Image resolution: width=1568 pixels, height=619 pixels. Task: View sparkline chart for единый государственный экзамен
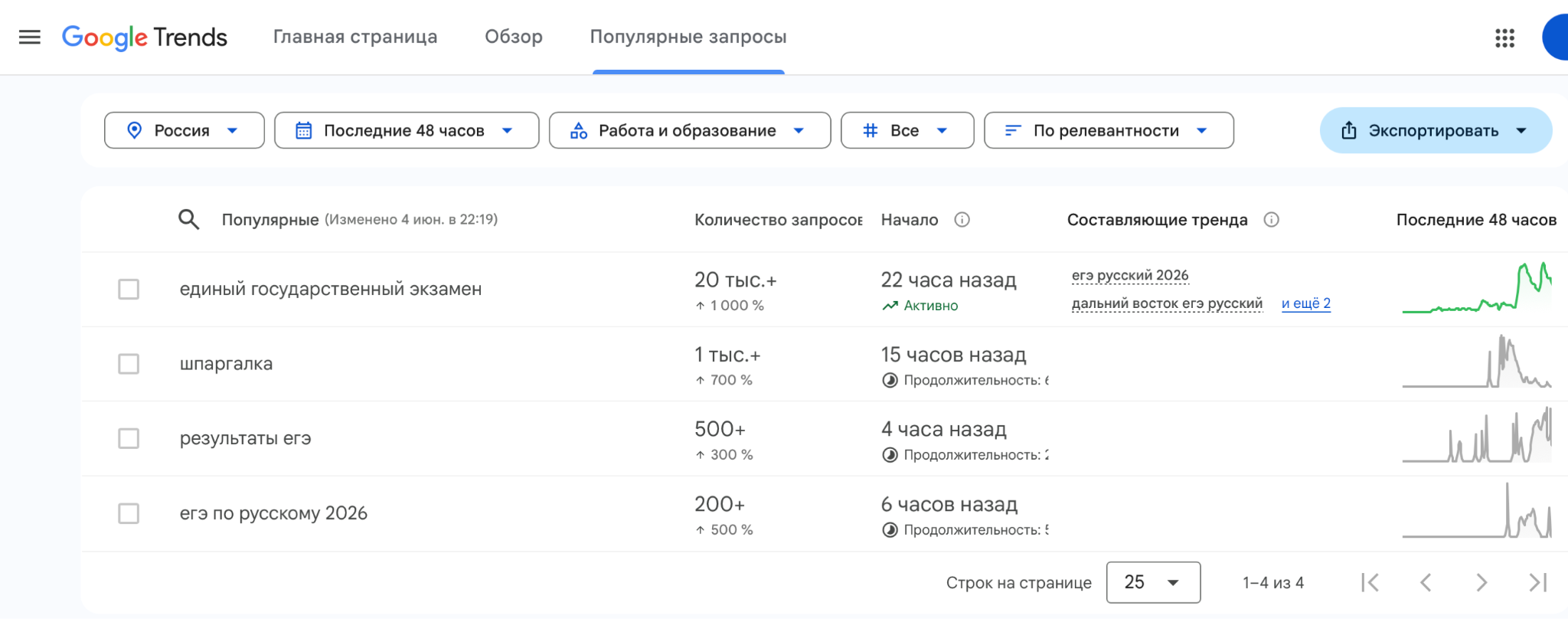[1477, 287]
